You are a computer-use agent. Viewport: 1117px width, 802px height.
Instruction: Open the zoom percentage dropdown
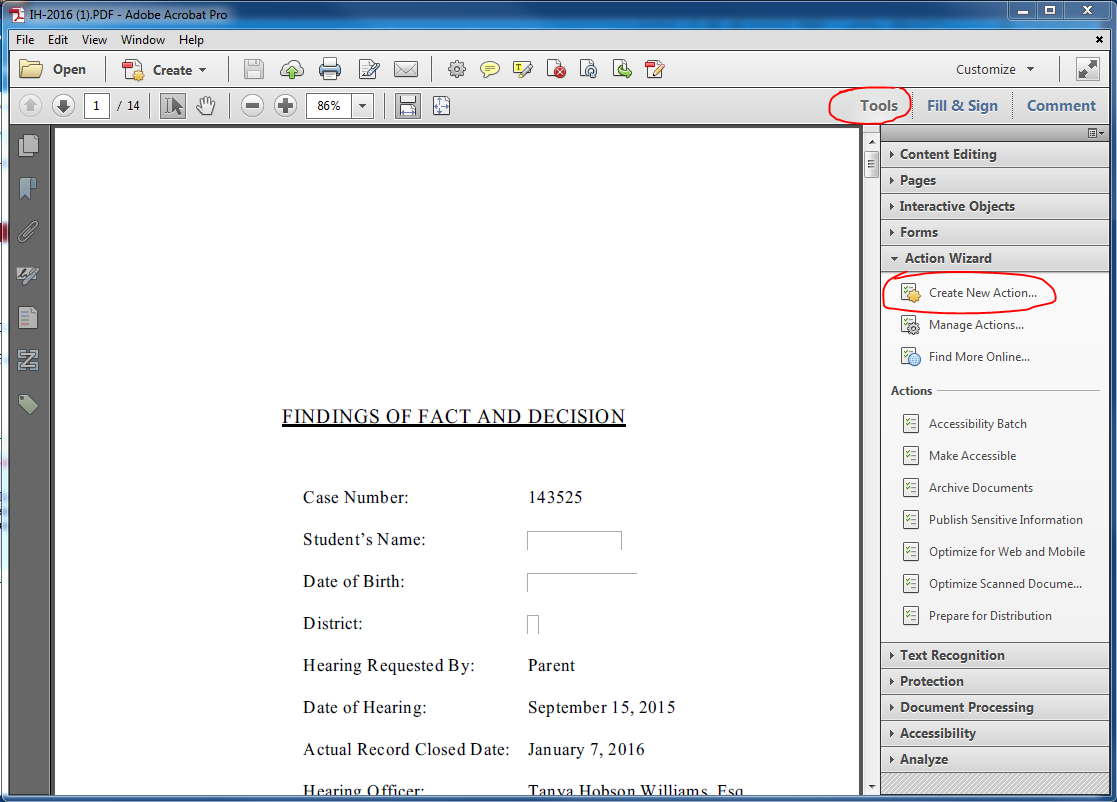[362, 105]
